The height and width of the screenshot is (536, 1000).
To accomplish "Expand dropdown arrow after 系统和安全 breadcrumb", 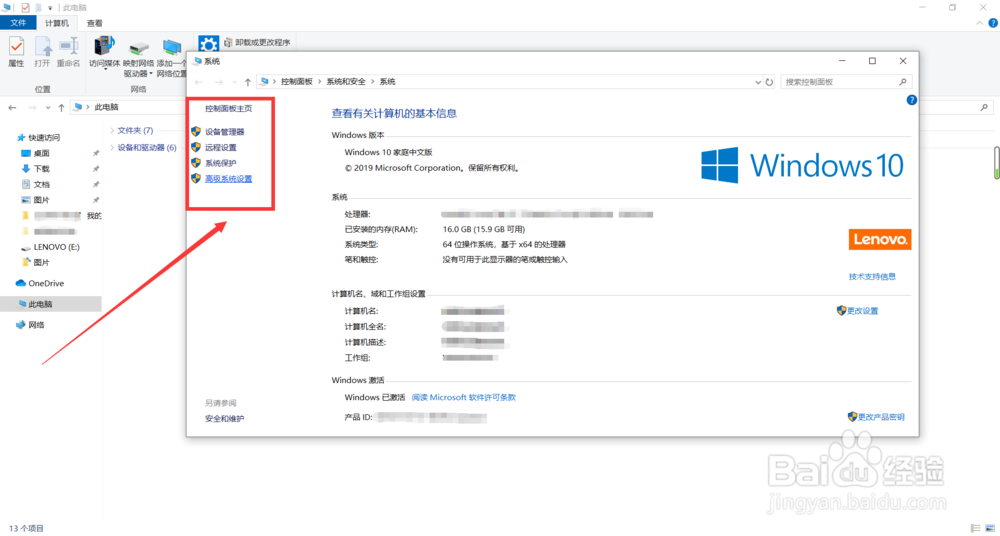I will 372,82.
